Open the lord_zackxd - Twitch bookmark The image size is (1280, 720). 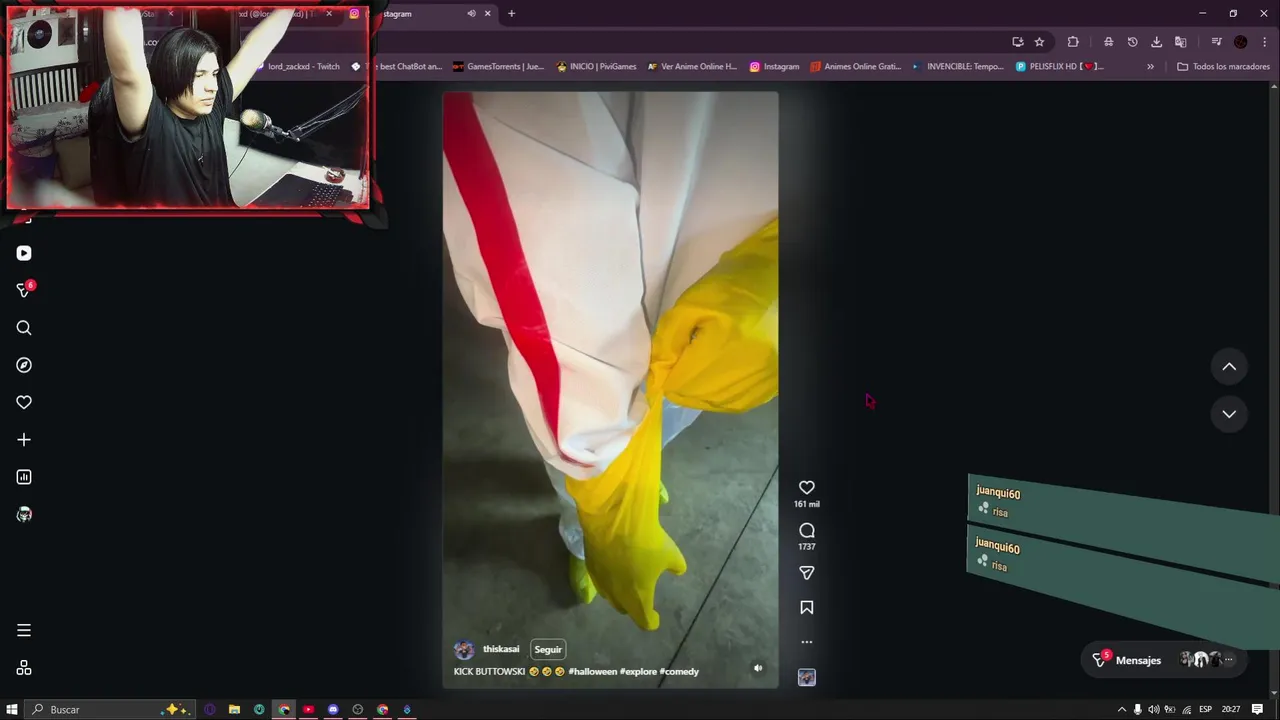pos(298,67)
